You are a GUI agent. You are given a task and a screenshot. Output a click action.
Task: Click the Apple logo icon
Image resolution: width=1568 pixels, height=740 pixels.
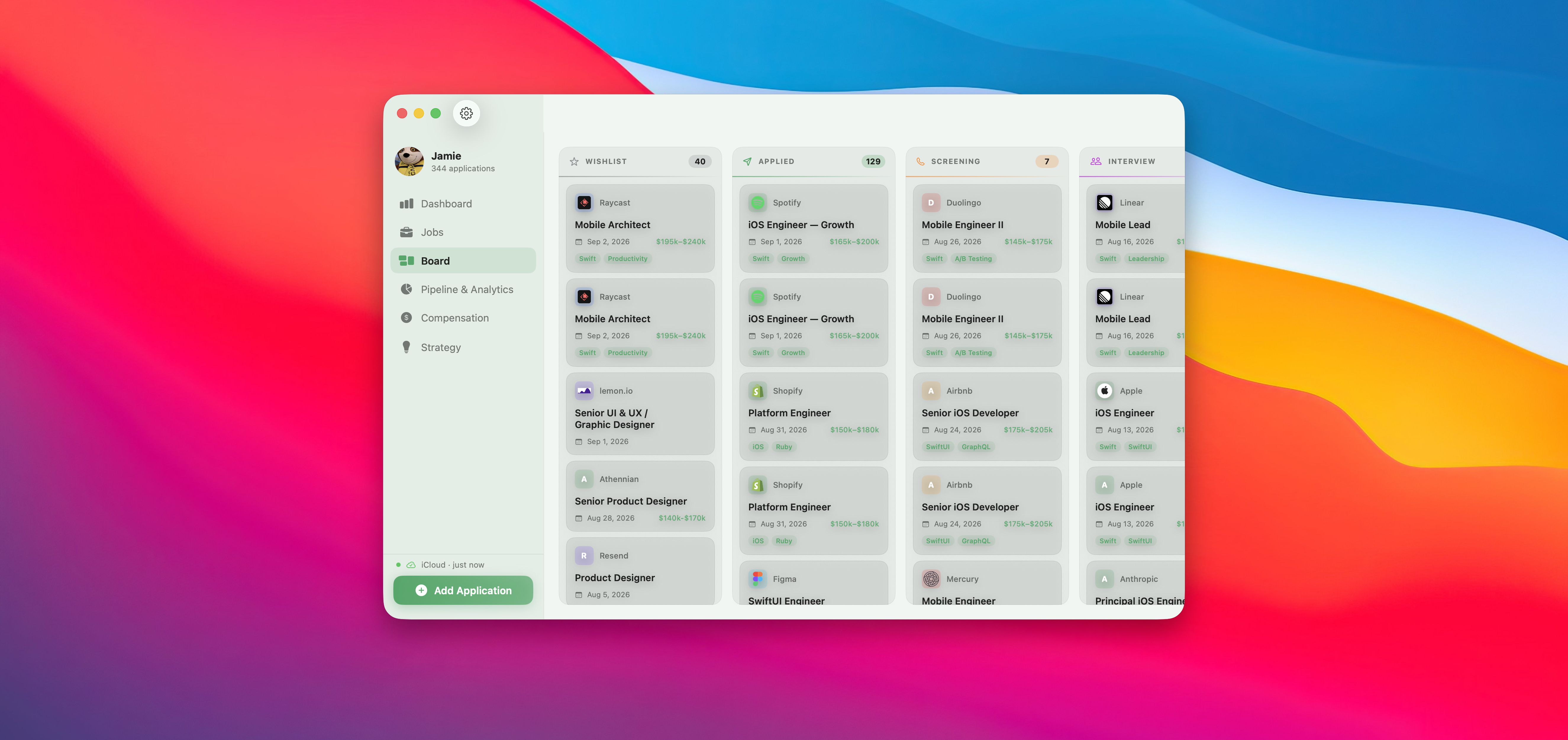(x=1105, y=391)
